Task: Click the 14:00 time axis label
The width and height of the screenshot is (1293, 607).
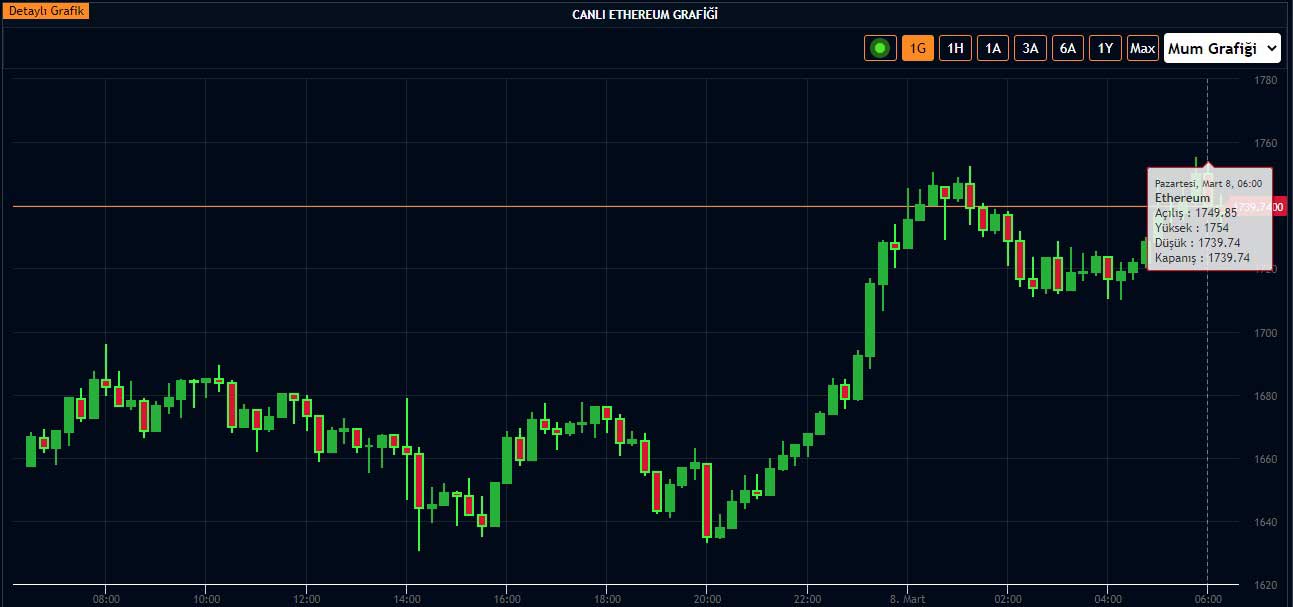Action: (406, 600)
